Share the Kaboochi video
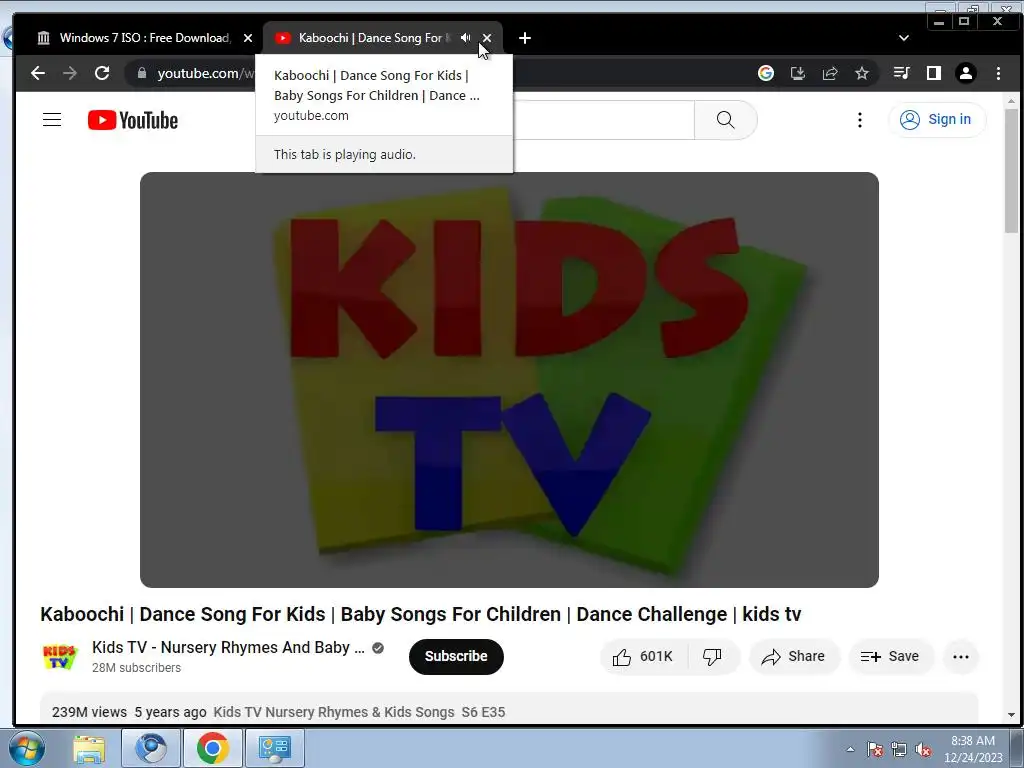 793,656
